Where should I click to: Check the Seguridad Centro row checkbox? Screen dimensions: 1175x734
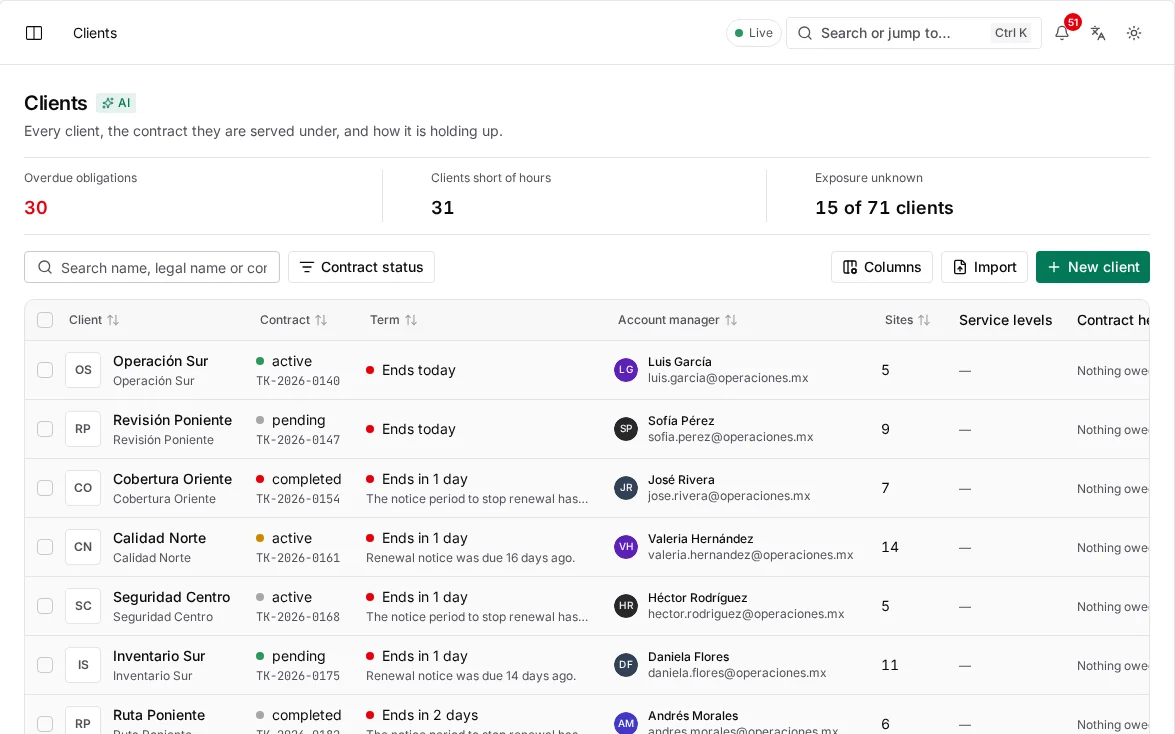pyautogui.click(x=45, y=606)
